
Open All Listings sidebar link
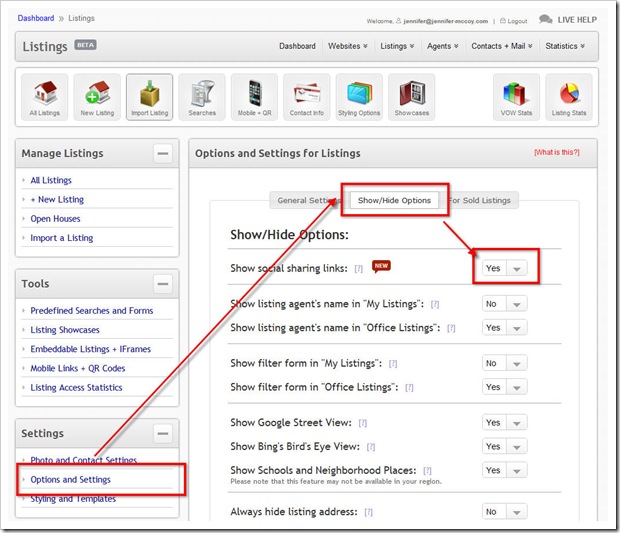click(x=51, y=180)
